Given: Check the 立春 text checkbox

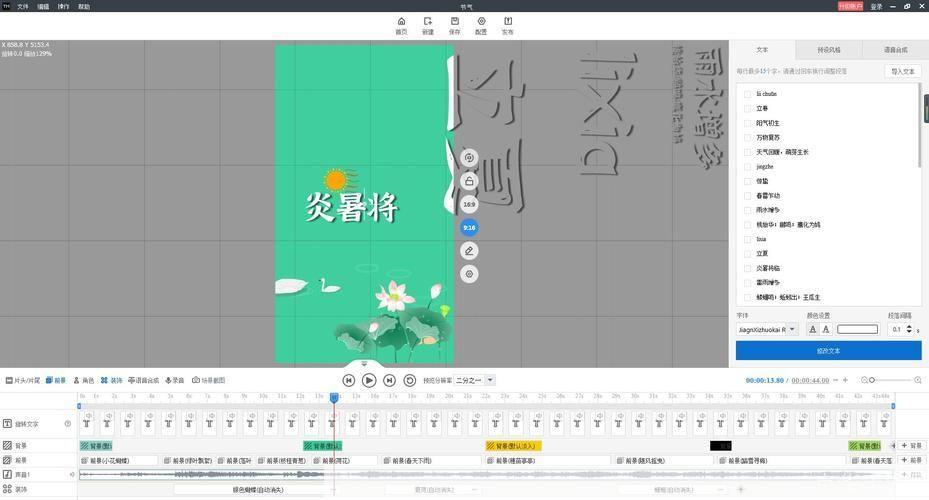Looking at the screenshot, I should point(747,108).
